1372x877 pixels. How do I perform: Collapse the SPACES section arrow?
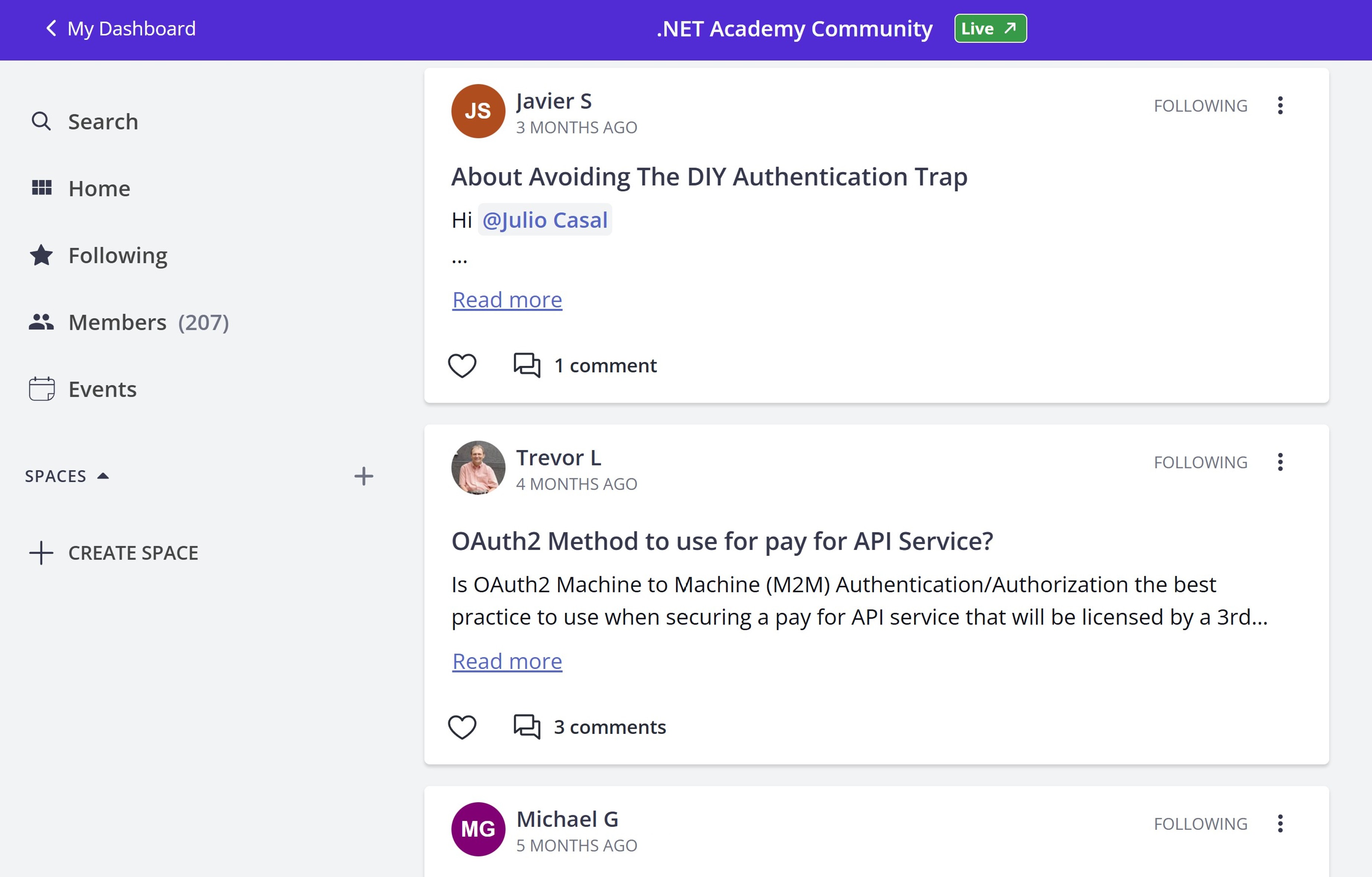103,476
